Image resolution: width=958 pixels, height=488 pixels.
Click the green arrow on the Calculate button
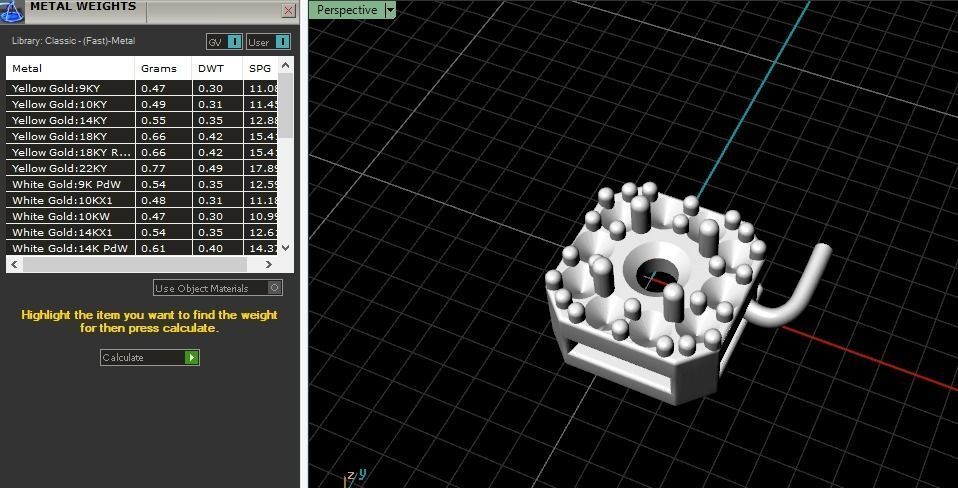click(192, 358)
